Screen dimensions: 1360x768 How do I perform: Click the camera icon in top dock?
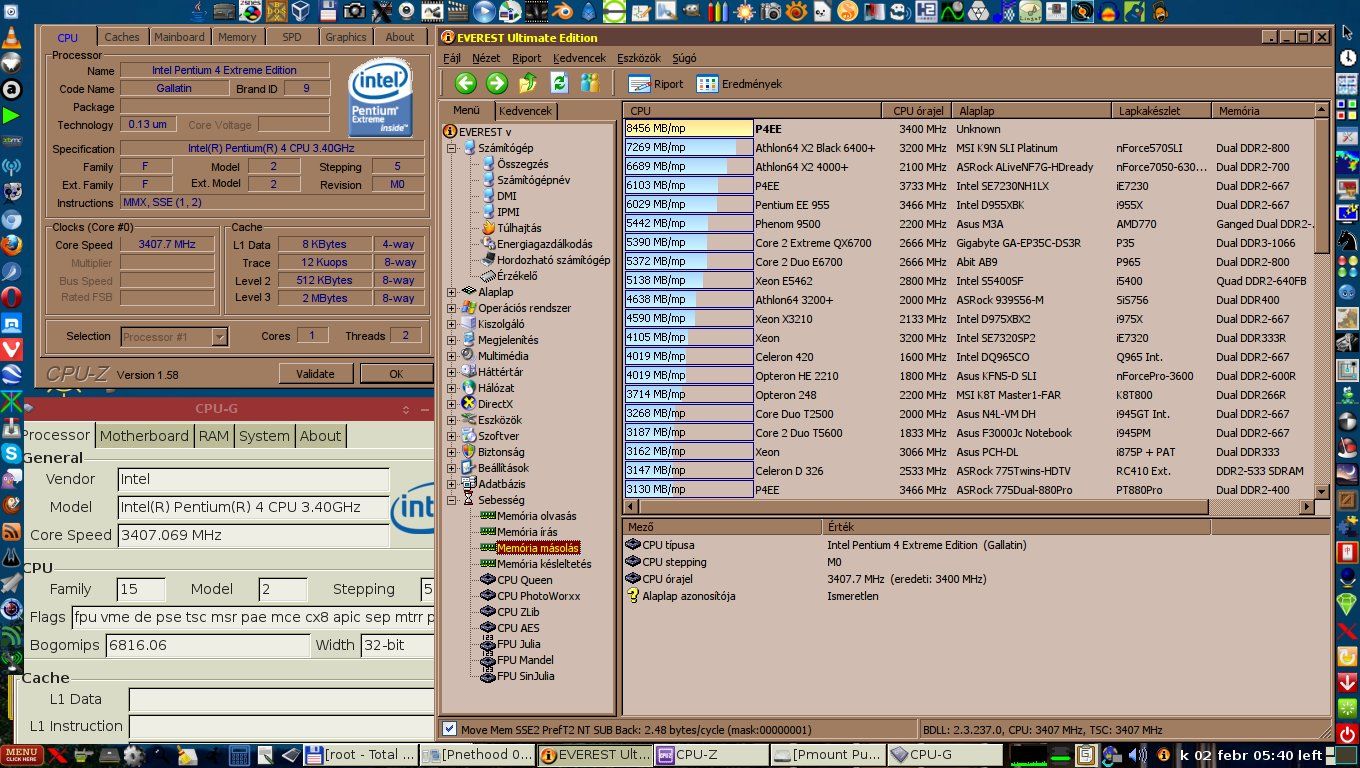[355, 11]
